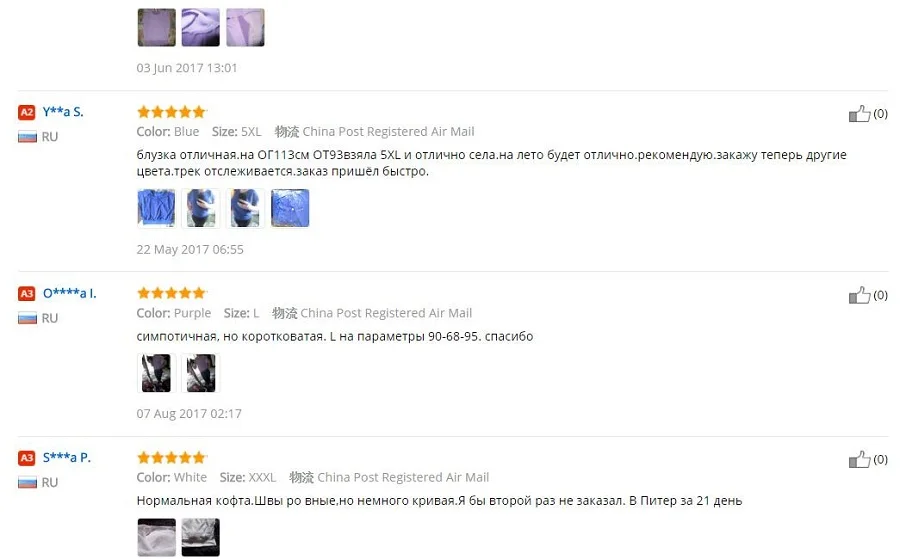This screenshot has height=559, width=900.
Task: Open reviewer profile Y**a S.
Action: click(63, 112)
